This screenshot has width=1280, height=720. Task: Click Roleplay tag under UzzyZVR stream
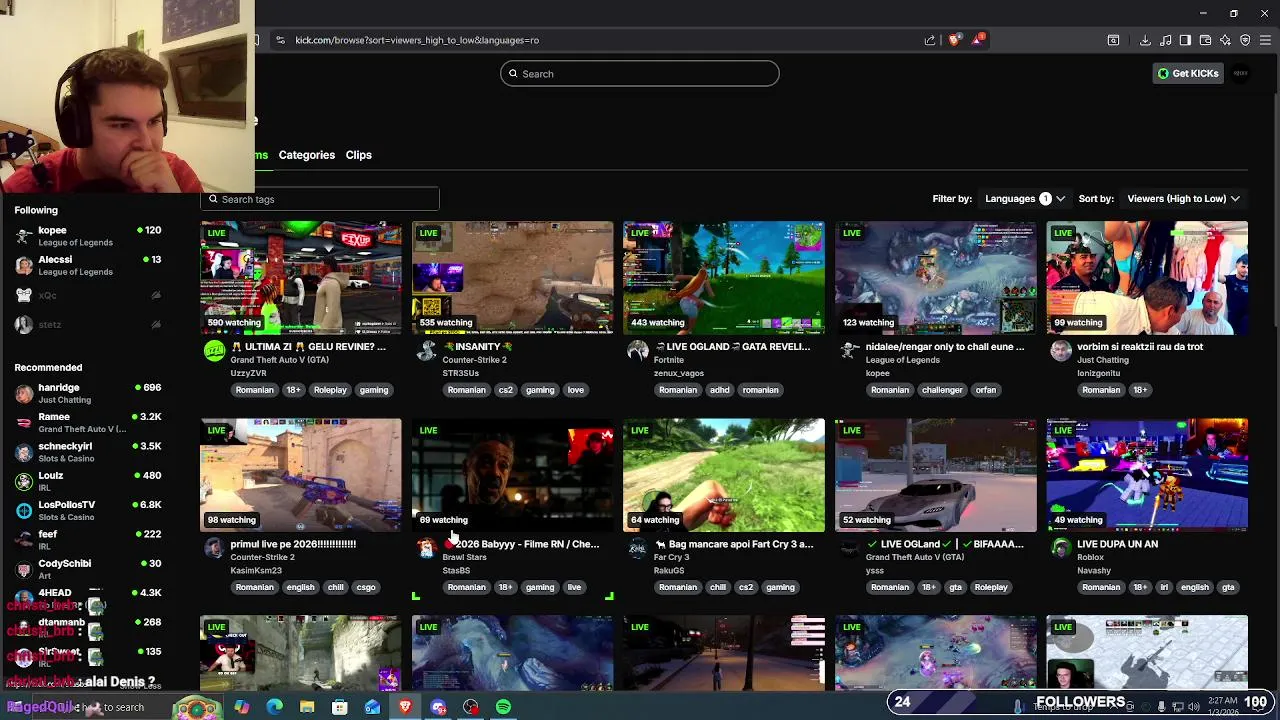click(x=330, y=390)
